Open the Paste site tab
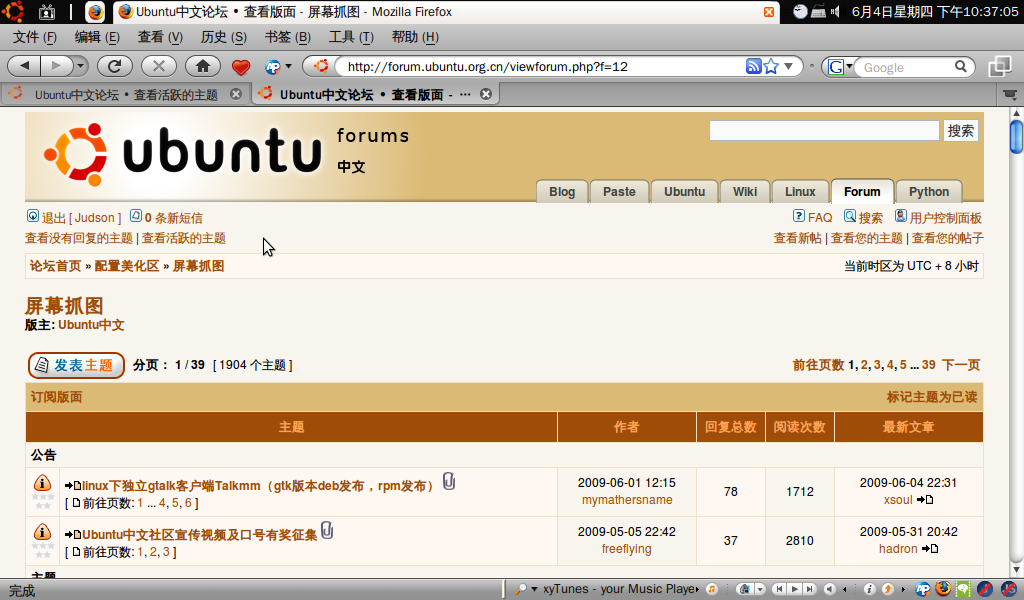The height and width of the screenshot is (600, 1024). pos(619,191)
